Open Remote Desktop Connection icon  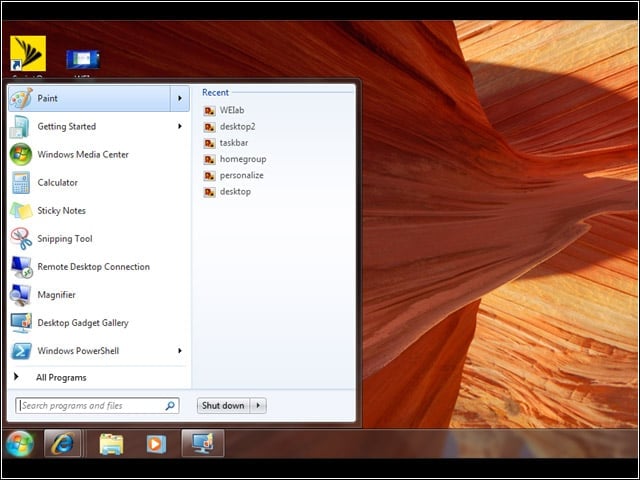point(22,267)
